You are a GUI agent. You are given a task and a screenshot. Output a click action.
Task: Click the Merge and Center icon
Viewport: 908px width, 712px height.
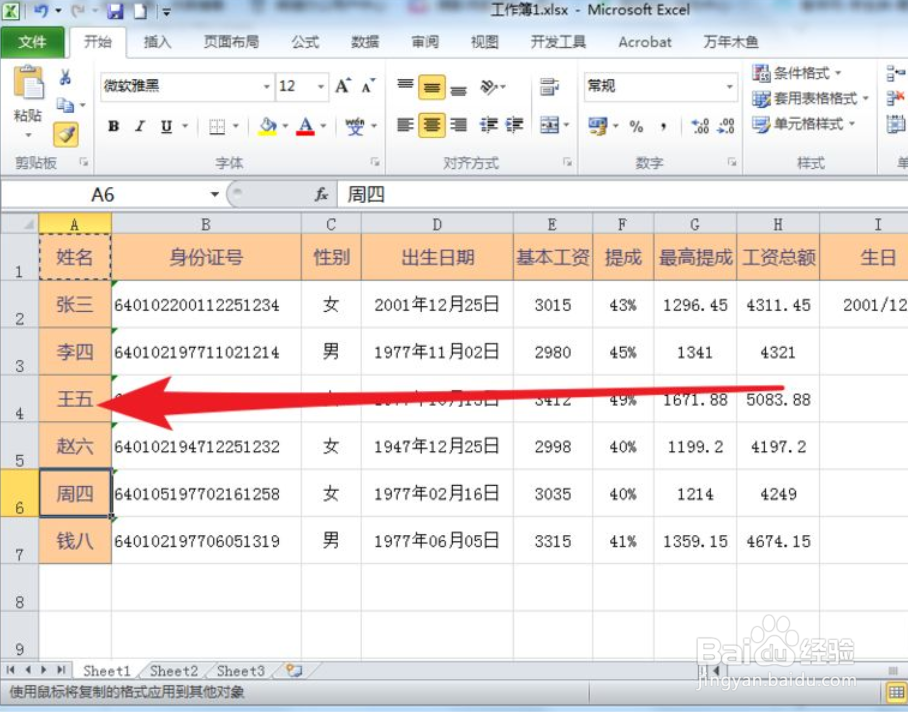[x=548, y=124]
